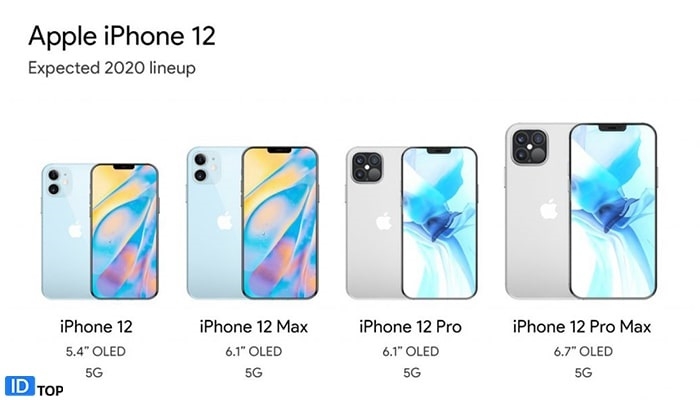Click the "6.7" OLED" spec text

[x=583, y=351]
